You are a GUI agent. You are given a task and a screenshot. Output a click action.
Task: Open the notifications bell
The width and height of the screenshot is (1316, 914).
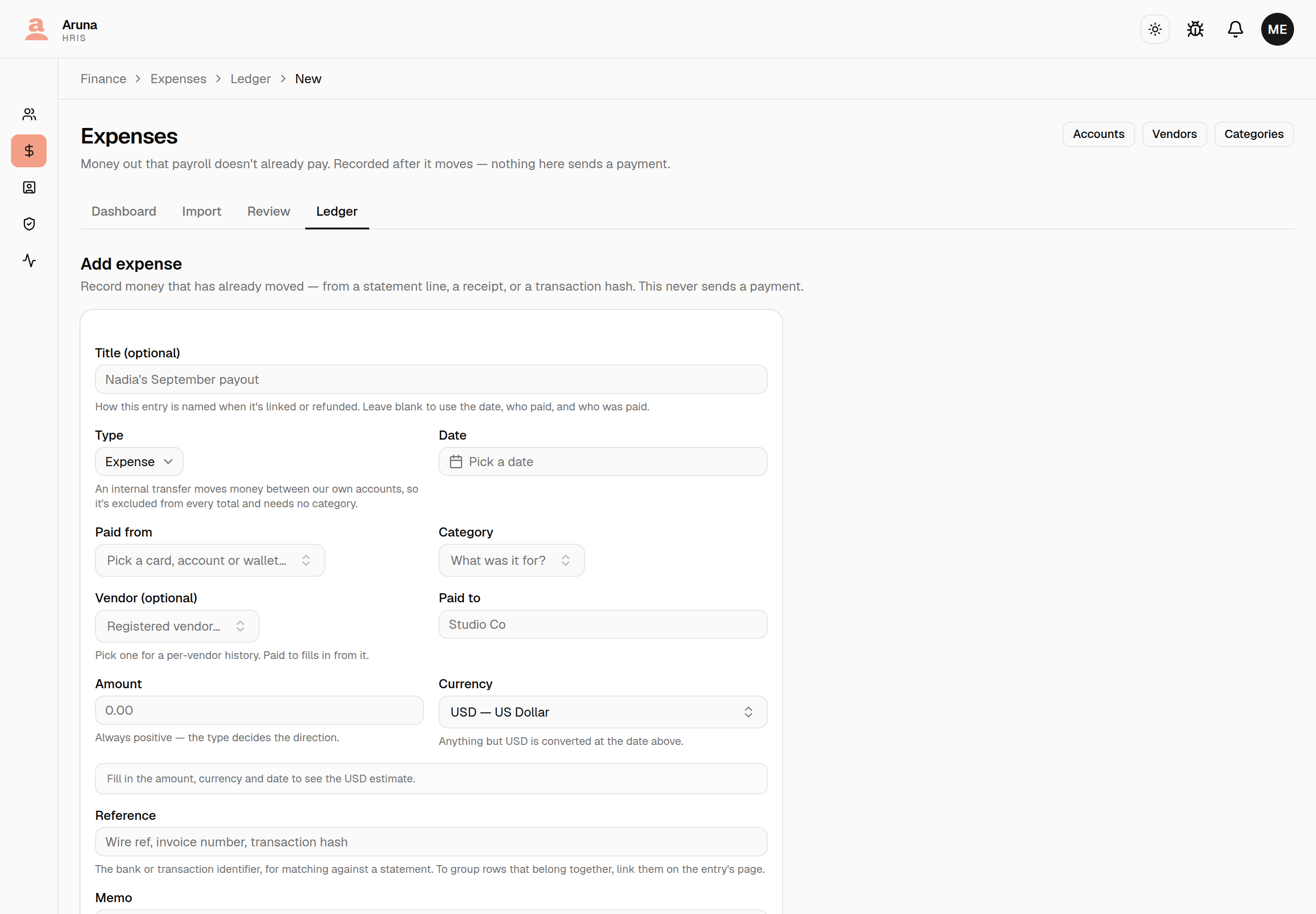point(1235,29)
